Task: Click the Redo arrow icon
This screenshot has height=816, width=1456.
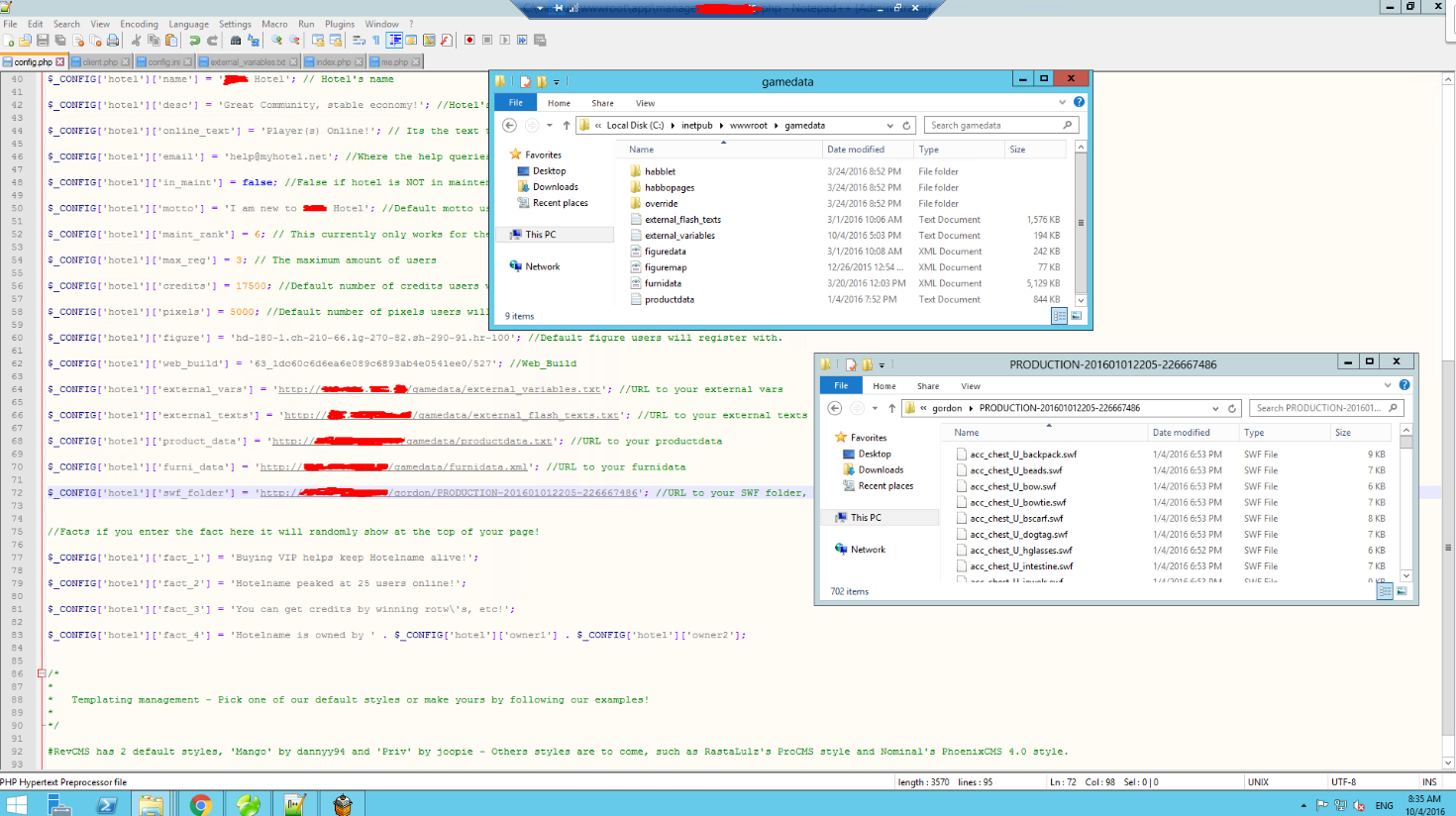Action: coord(212,41)
